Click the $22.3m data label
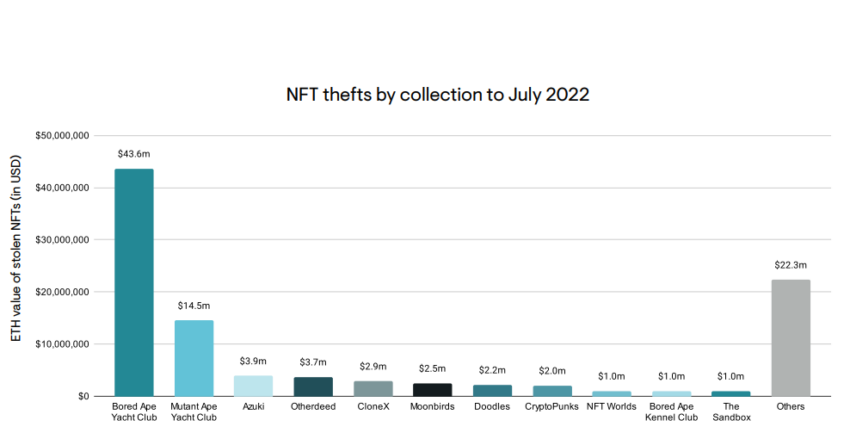Viewport: 850px width, 439px height. (x=790, y=265)
